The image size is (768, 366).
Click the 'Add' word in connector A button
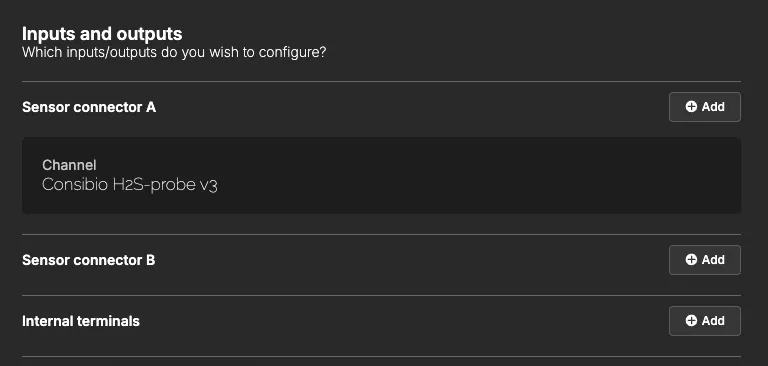713,107
